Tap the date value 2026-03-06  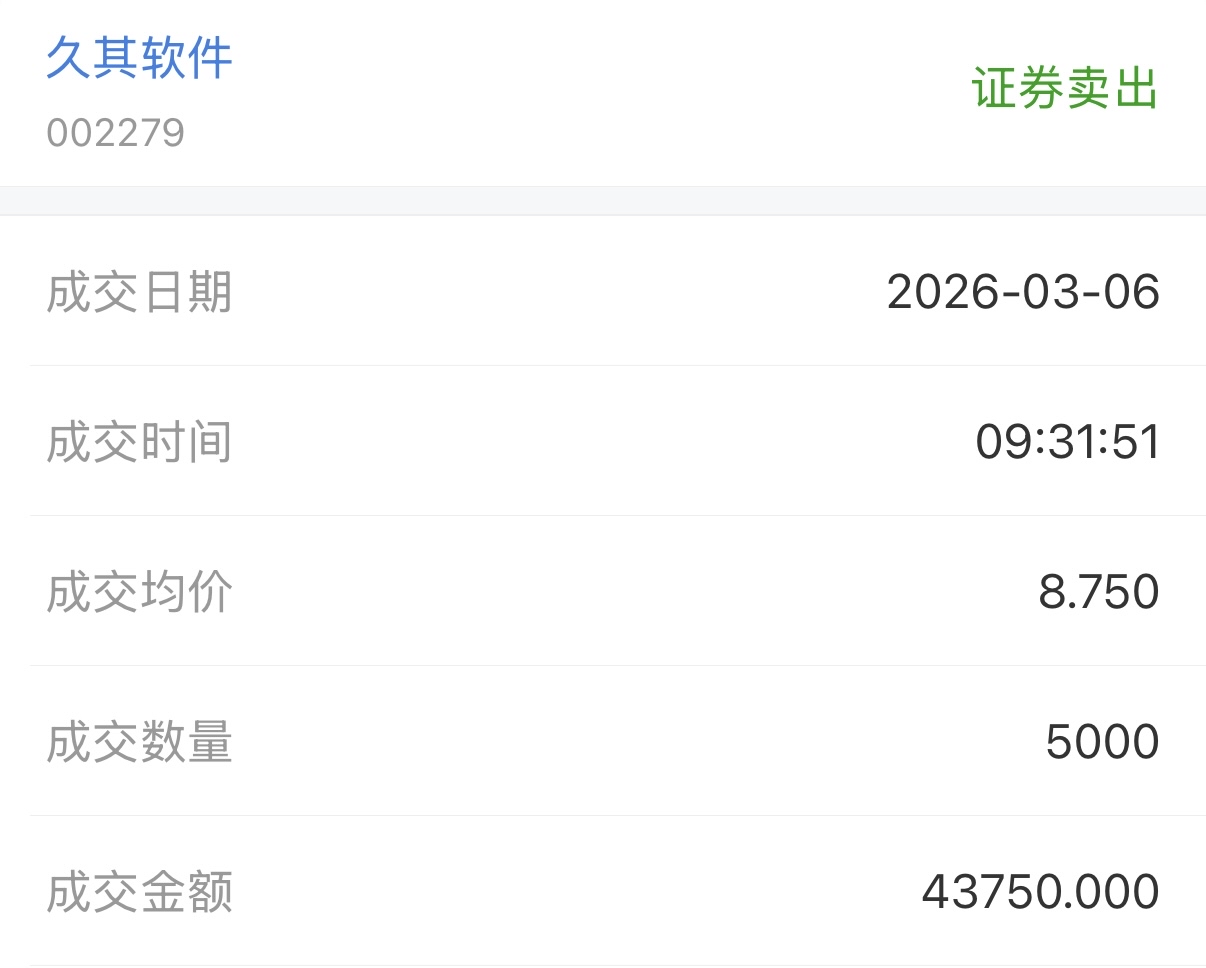pyautogui.click(x=1023, y=292)
